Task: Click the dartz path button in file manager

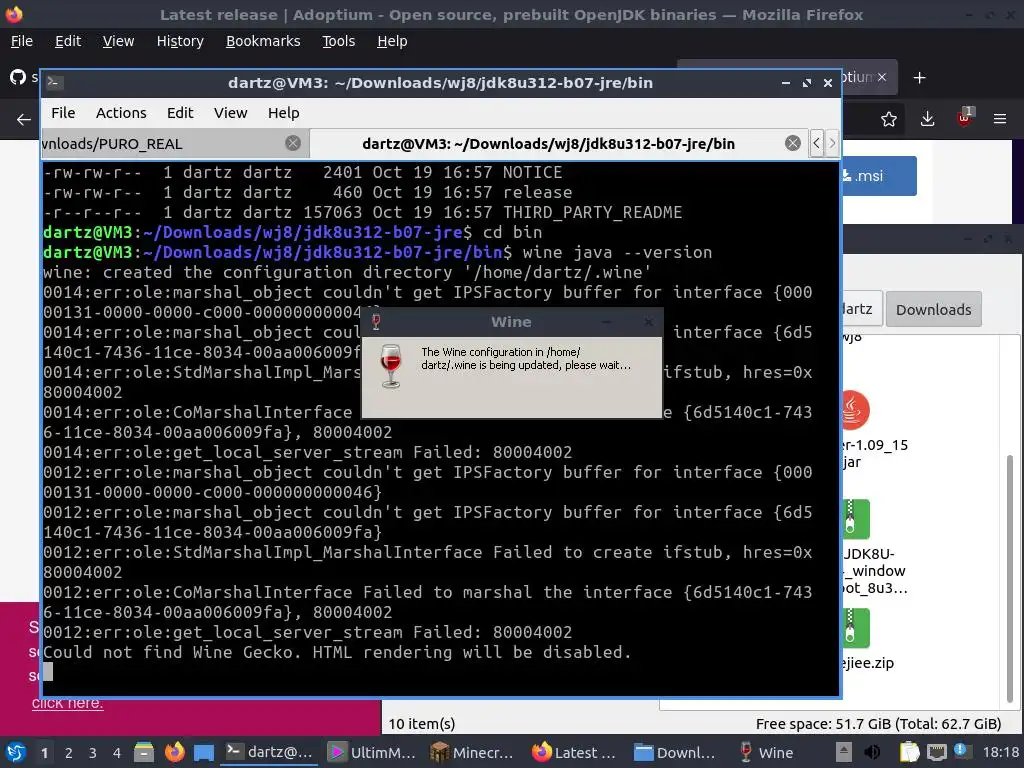Action: tap(862, 309)
